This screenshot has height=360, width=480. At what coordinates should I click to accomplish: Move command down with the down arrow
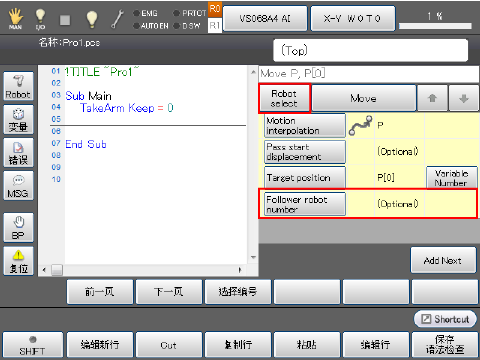click(x=464, y=98)
